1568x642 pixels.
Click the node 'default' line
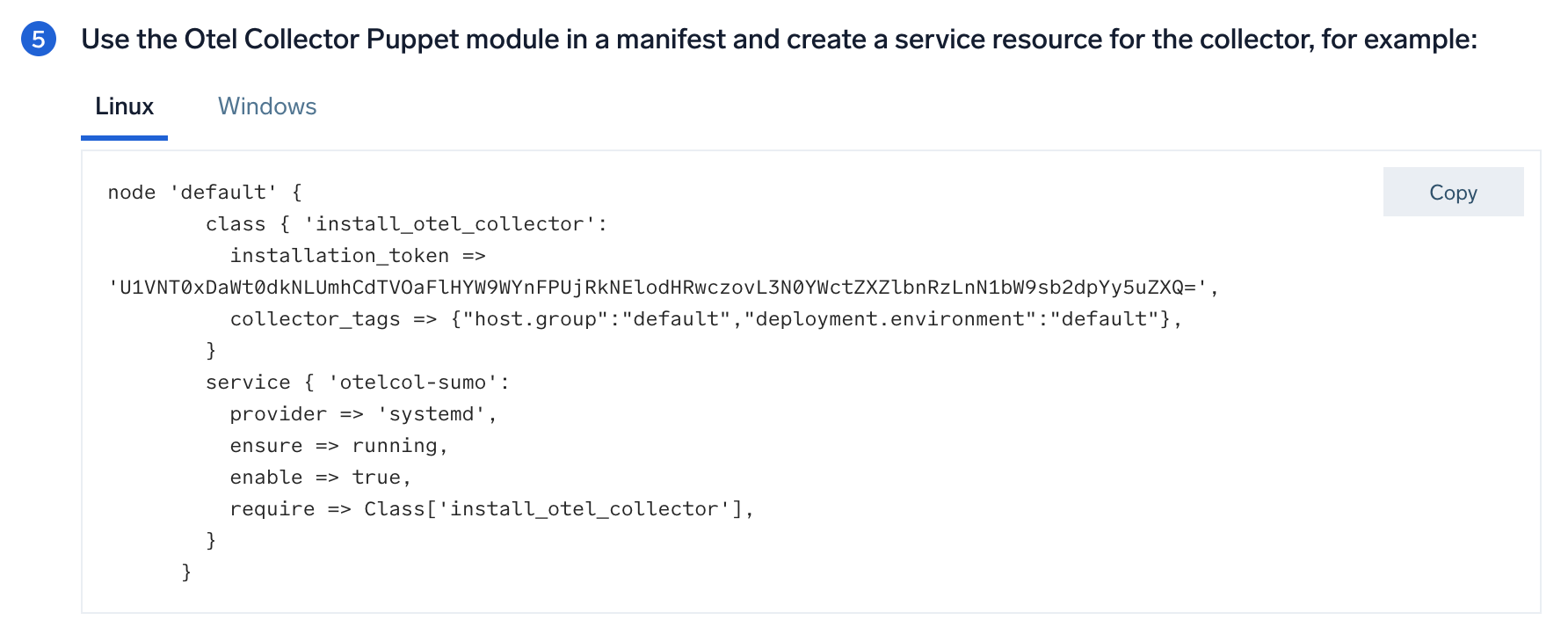pos(205,193)
